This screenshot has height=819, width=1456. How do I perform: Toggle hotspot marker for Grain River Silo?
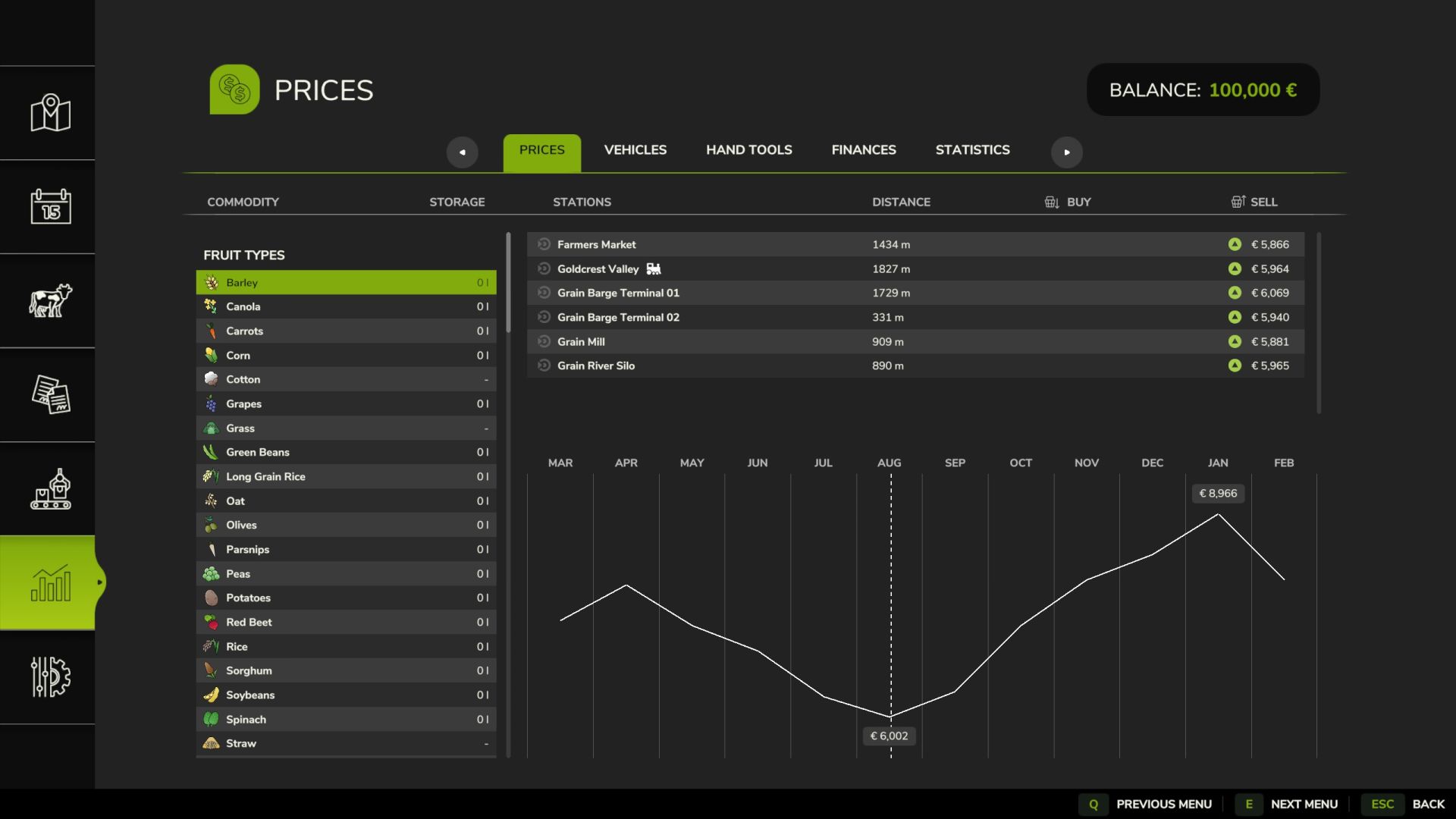544,366
